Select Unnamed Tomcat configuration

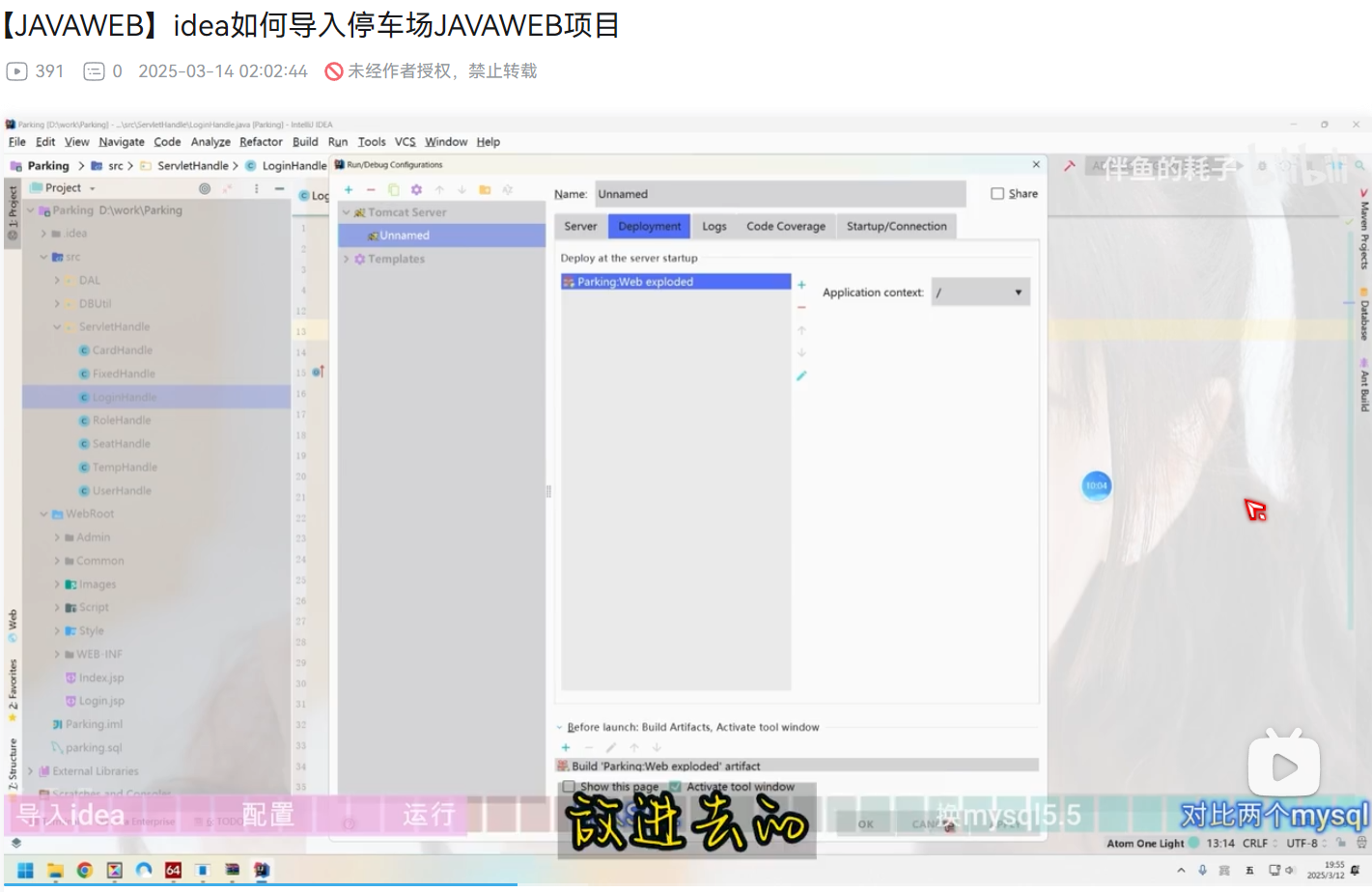coord(442,236)
